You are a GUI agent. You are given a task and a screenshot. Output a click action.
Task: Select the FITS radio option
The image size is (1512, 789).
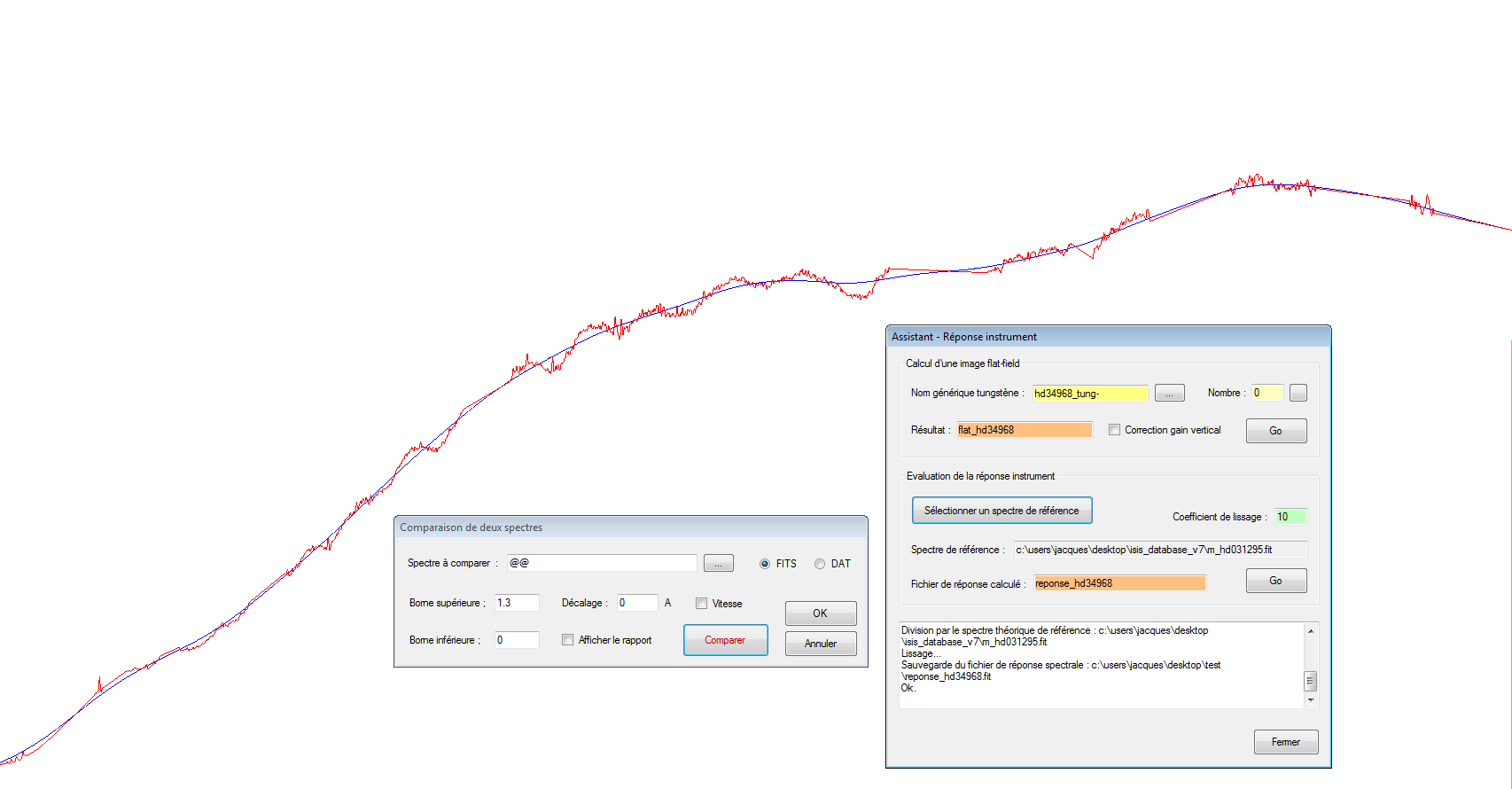click(765, 564)
